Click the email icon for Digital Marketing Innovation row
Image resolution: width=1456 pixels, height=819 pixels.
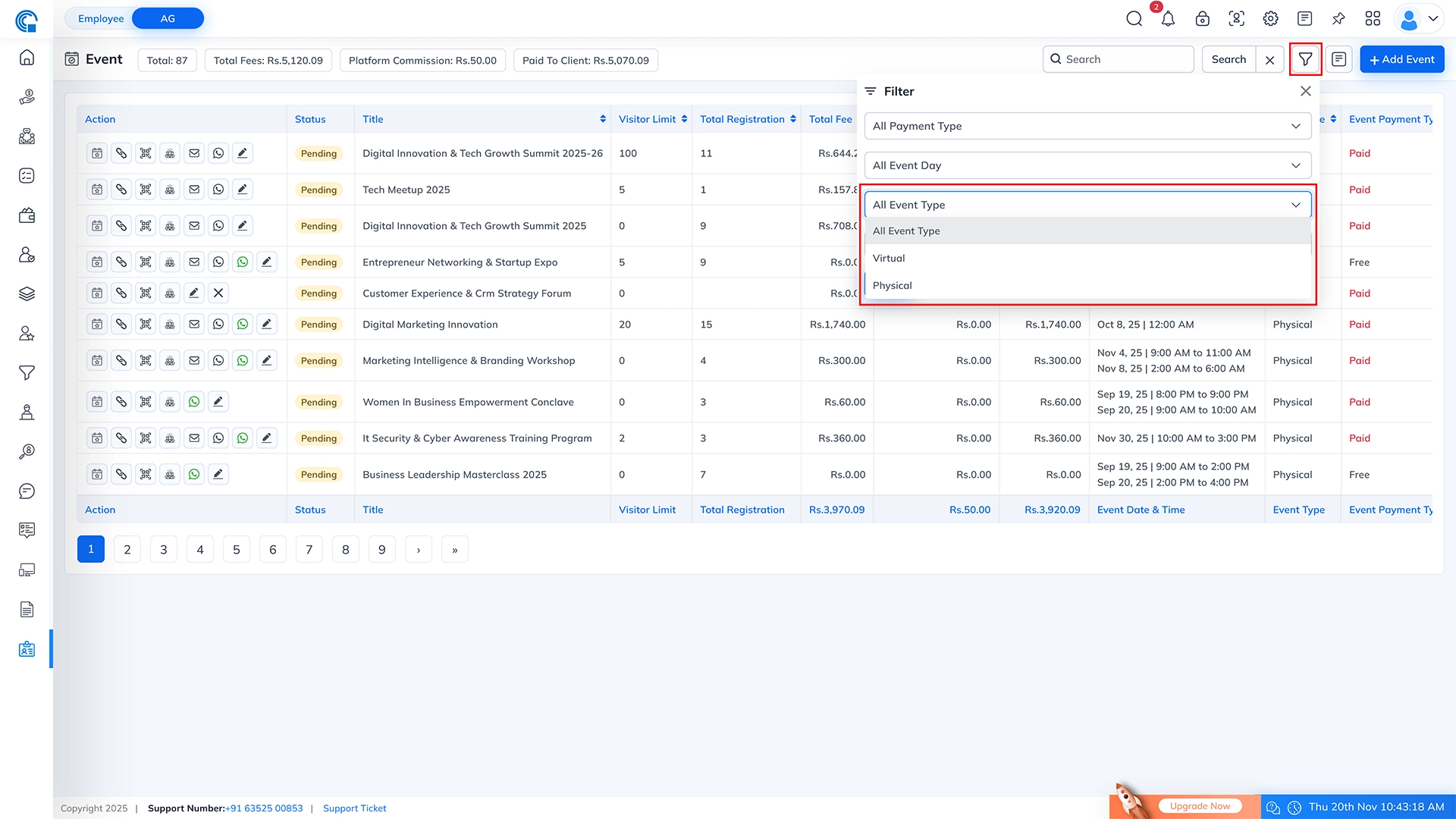point(194,325)
